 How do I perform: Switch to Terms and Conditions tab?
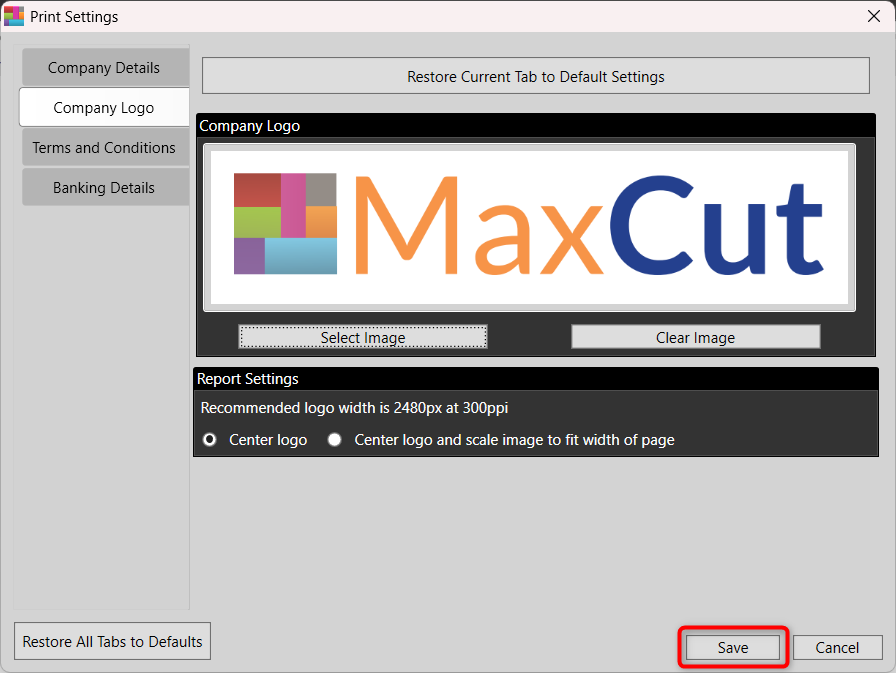tap(105, 147)
